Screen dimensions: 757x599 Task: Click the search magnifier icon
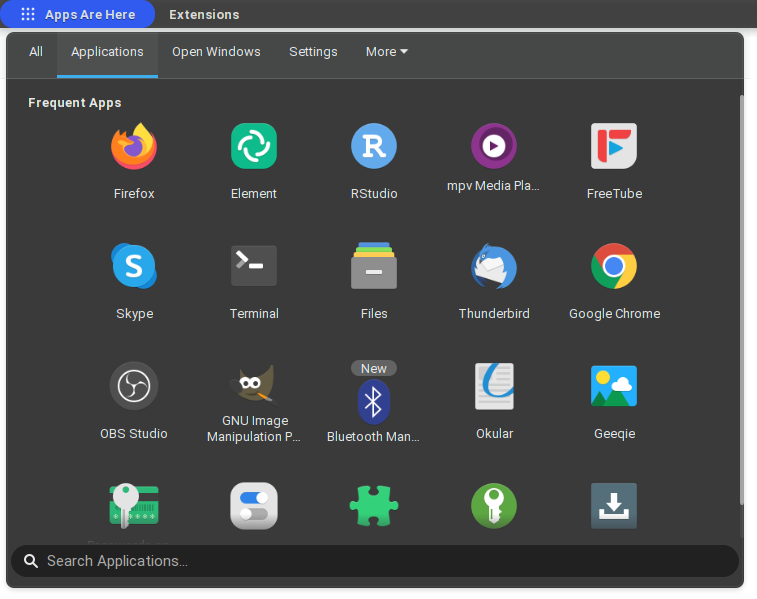click(x=31, y=561)
